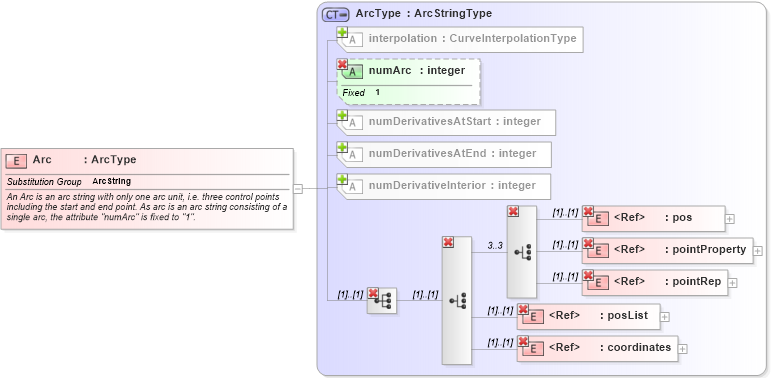Collapse the Arc element minus connector
Viewport: 771px width, 378px height.
pyautogui.click(x=298, y=188)
